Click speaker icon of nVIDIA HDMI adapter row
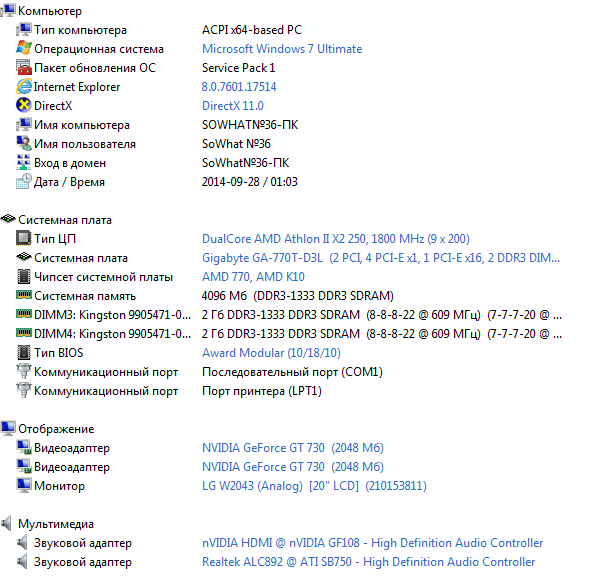602x580 pixels. (x=22, y=542)
